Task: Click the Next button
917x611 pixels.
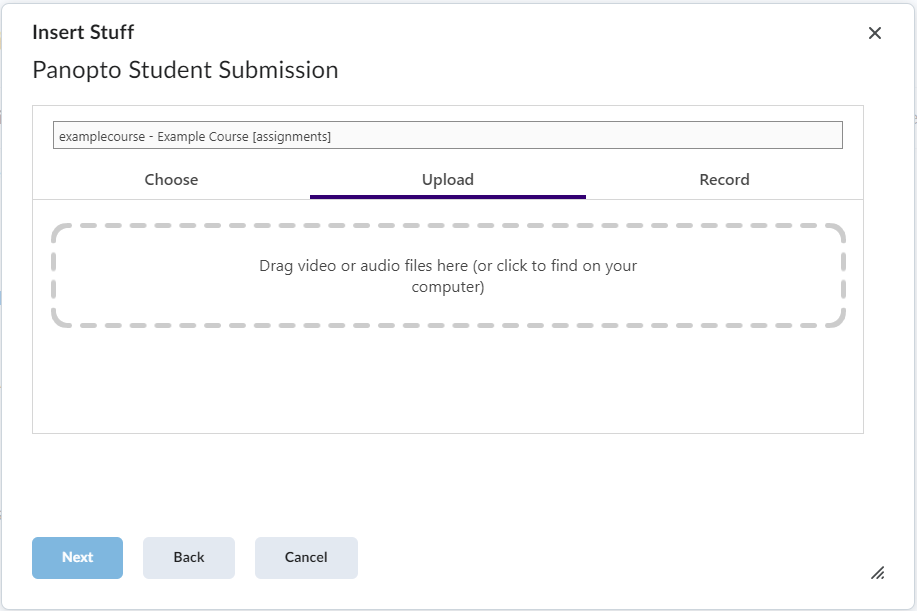Action: point(77,558)
